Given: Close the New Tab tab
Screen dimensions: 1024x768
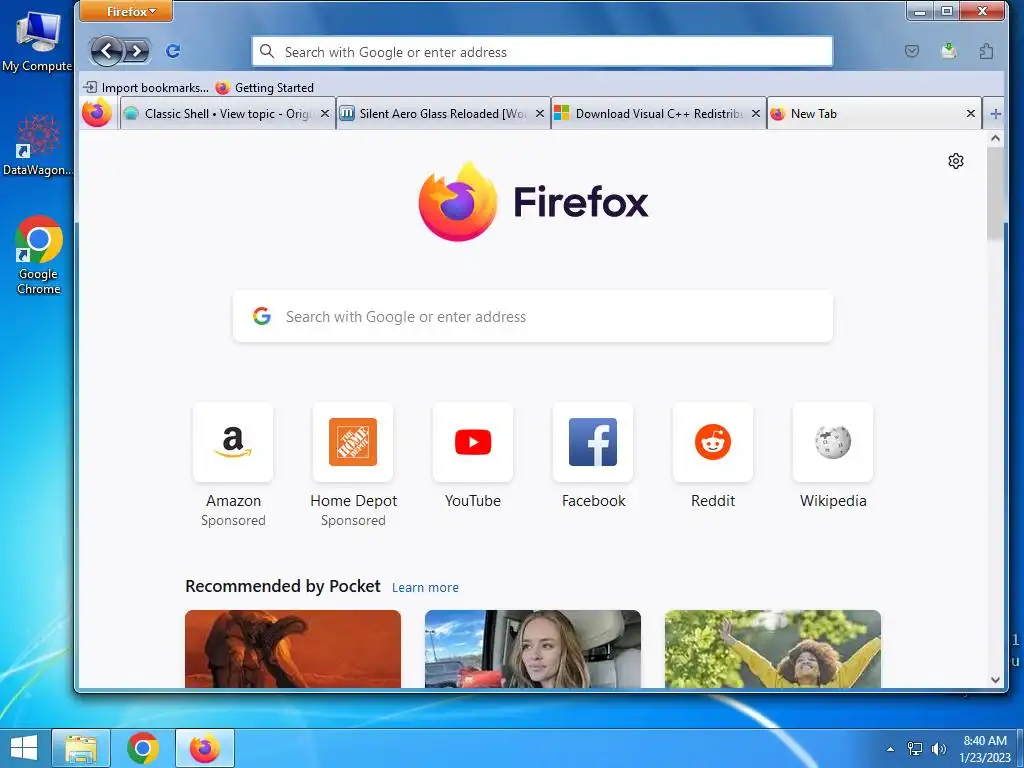Looking at the screenshot, I should (970, 114).
